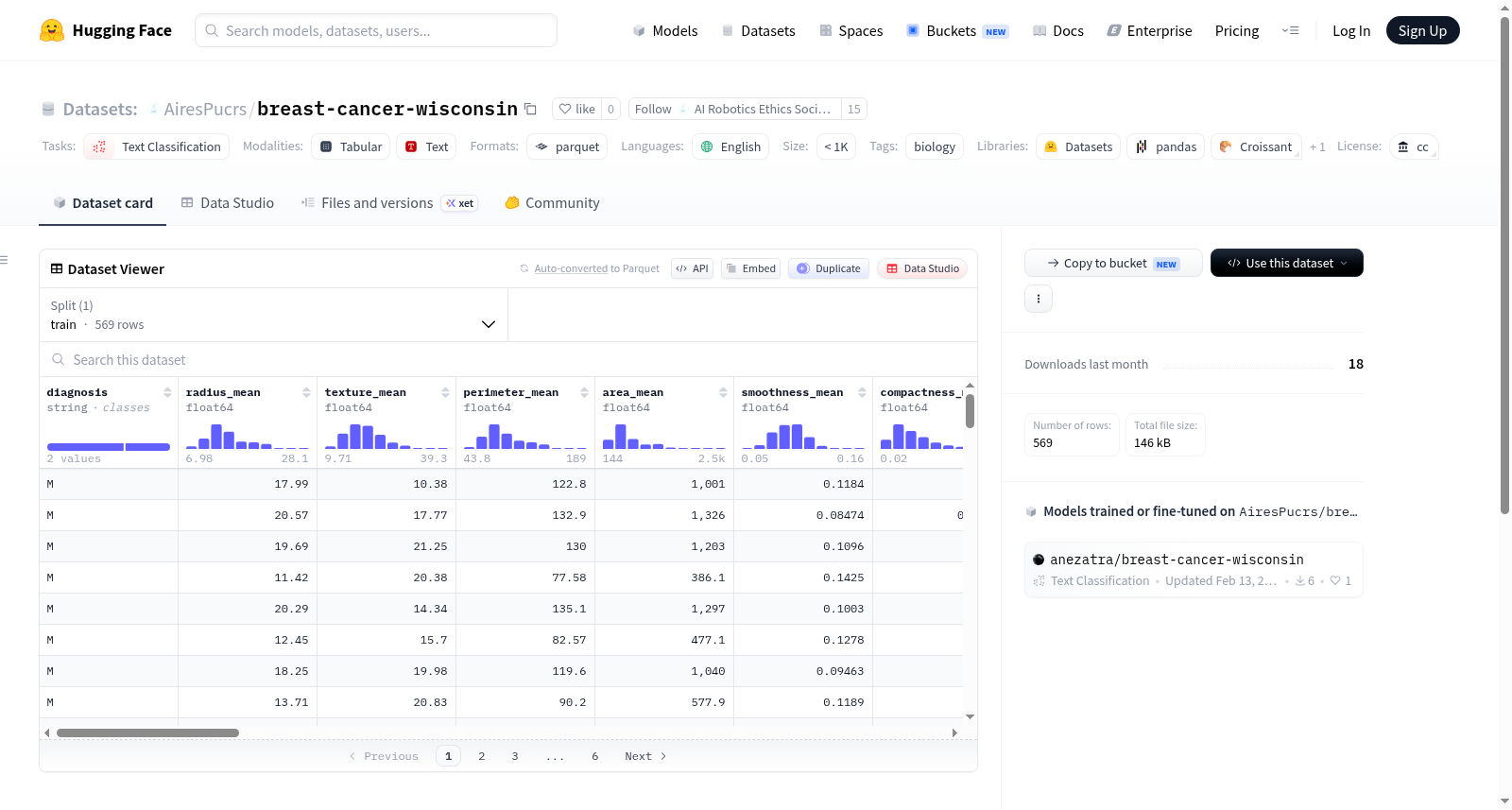The width and height of the screenshot is (1512, 810).
Task: Click the sort icon on radius_mean column
Action: pyautogui.click(x=306, y=392)
